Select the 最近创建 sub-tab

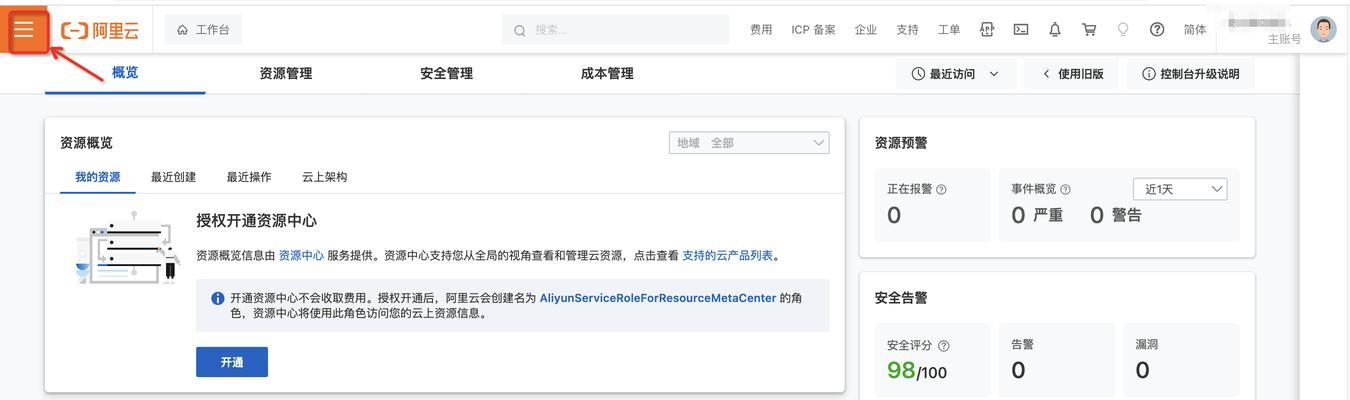click(173, 177)
